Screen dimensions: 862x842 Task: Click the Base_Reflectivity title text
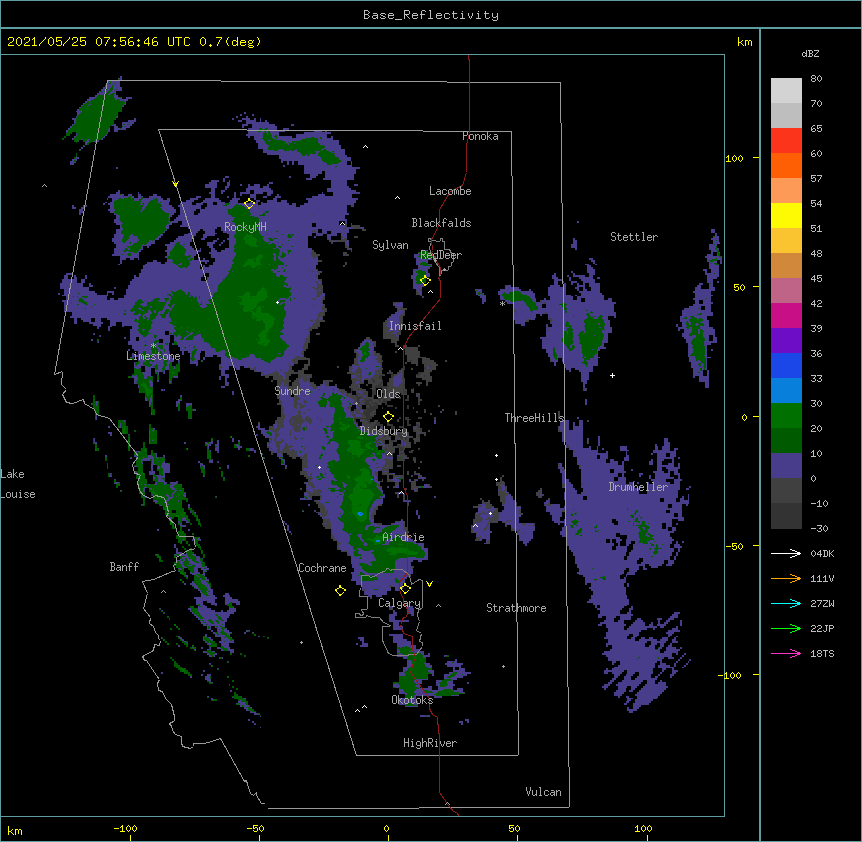431,15
